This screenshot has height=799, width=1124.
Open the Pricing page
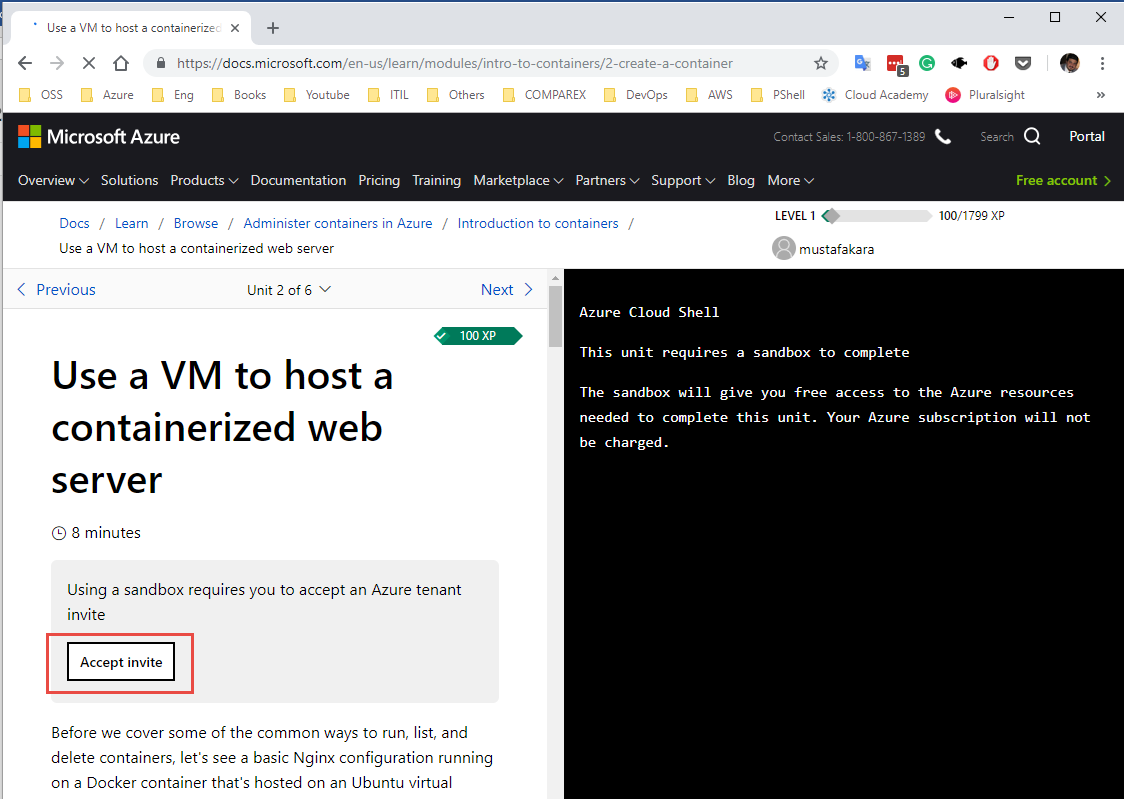[379, 181]
